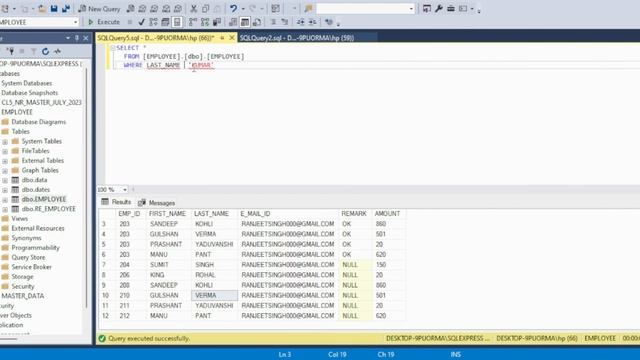Toggle the pin on SQLQuery5.sql tab

click(x=222, y=38)
